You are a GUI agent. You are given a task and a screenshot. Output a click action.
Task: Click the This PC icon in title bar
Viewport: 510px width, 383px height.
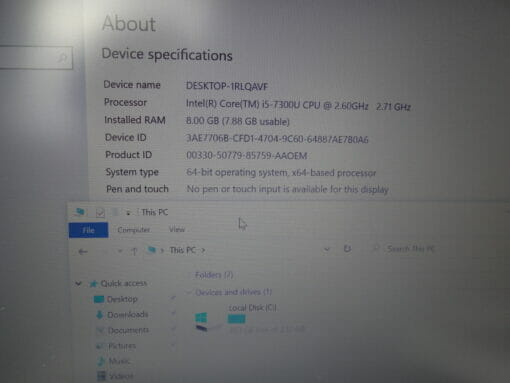[x=80, y=211]
